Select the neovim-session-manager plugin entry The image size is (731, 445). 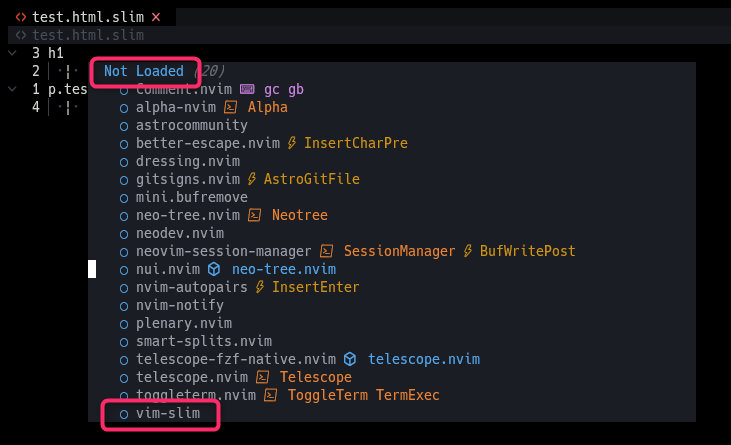coord(224,251)
